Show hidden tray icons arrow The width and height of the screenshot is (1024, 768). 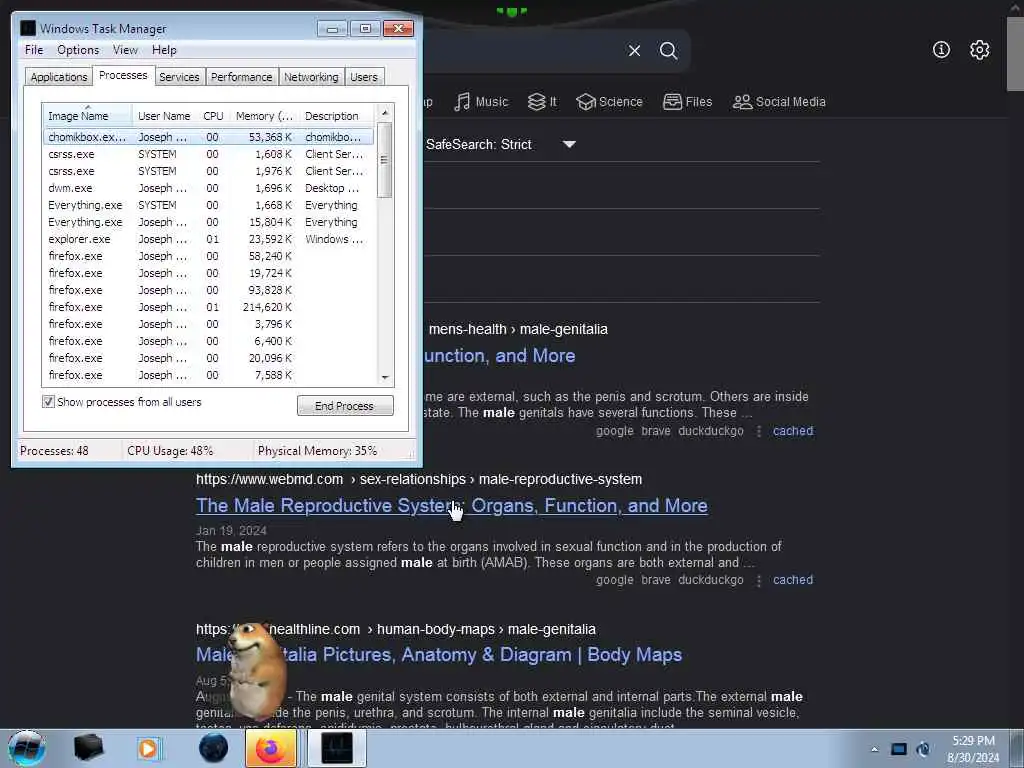point(874,749)
